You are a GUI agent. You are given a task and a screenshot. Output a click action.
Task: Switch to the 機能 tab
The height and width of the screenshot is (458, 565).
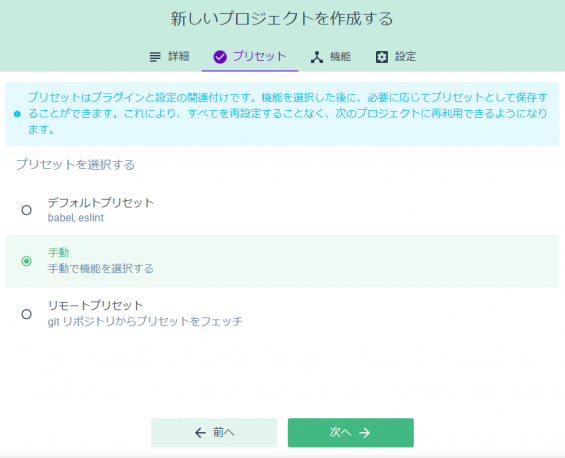(x=331, y=57)
